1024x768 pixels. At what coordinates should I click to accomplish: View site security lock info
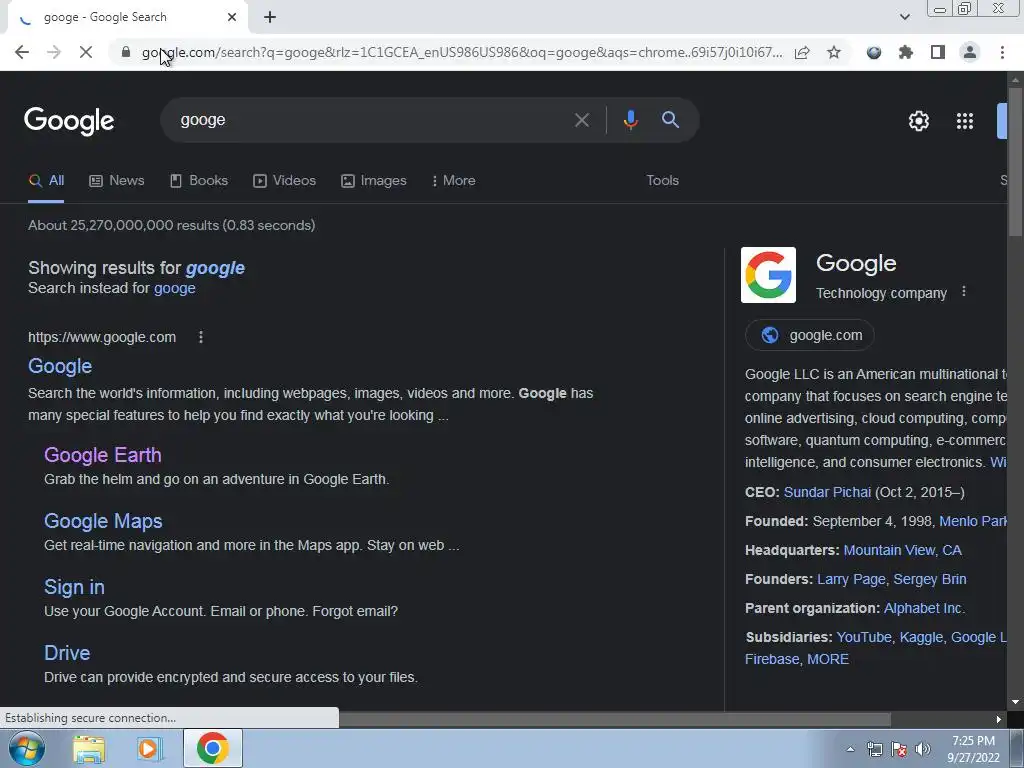[126, 52]
